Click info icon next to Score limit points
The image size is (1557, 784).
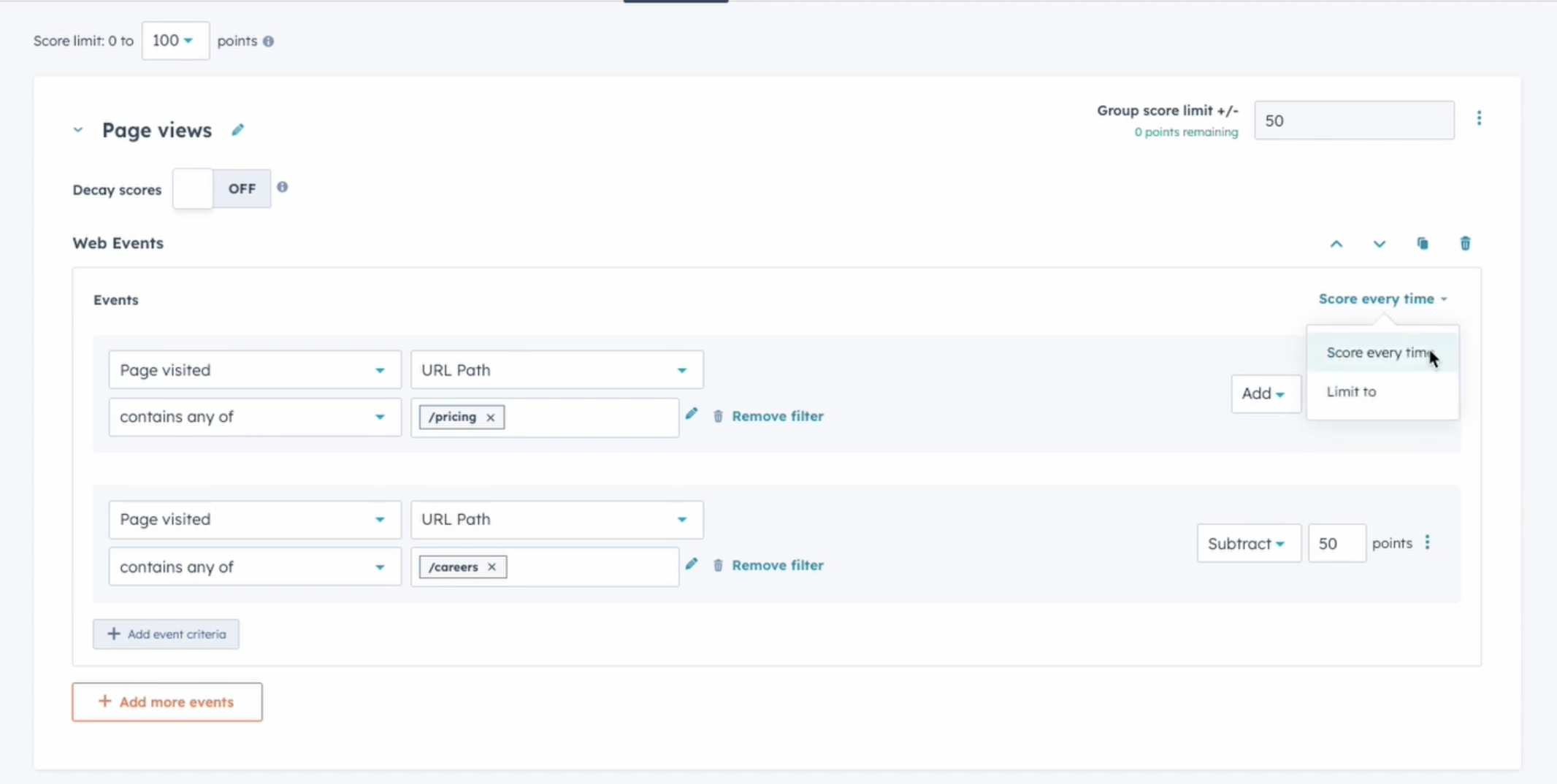click(x=269, y=42)
